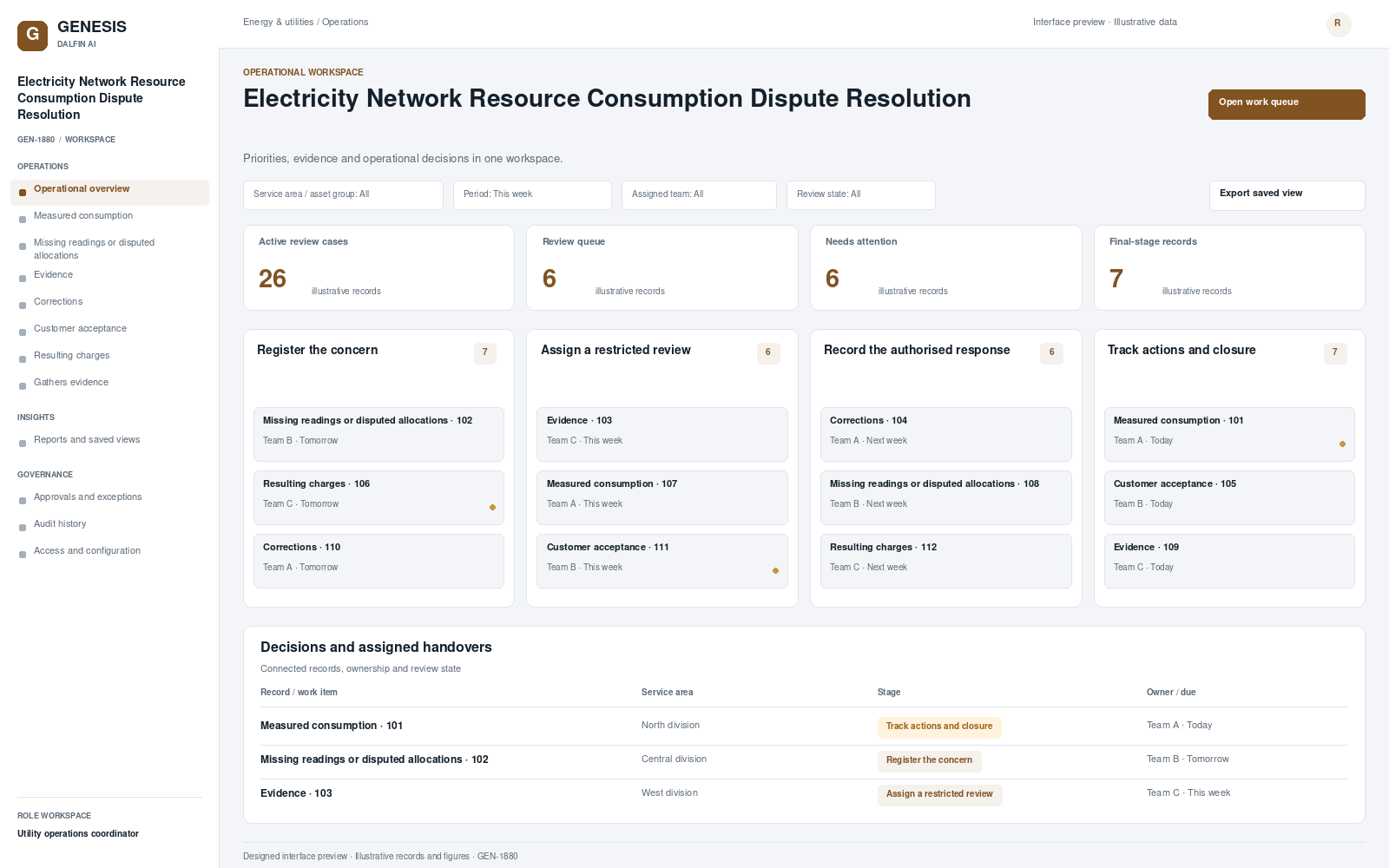
Task: Open the user avatar labeled R
Action: click(x=1339, y=23)
